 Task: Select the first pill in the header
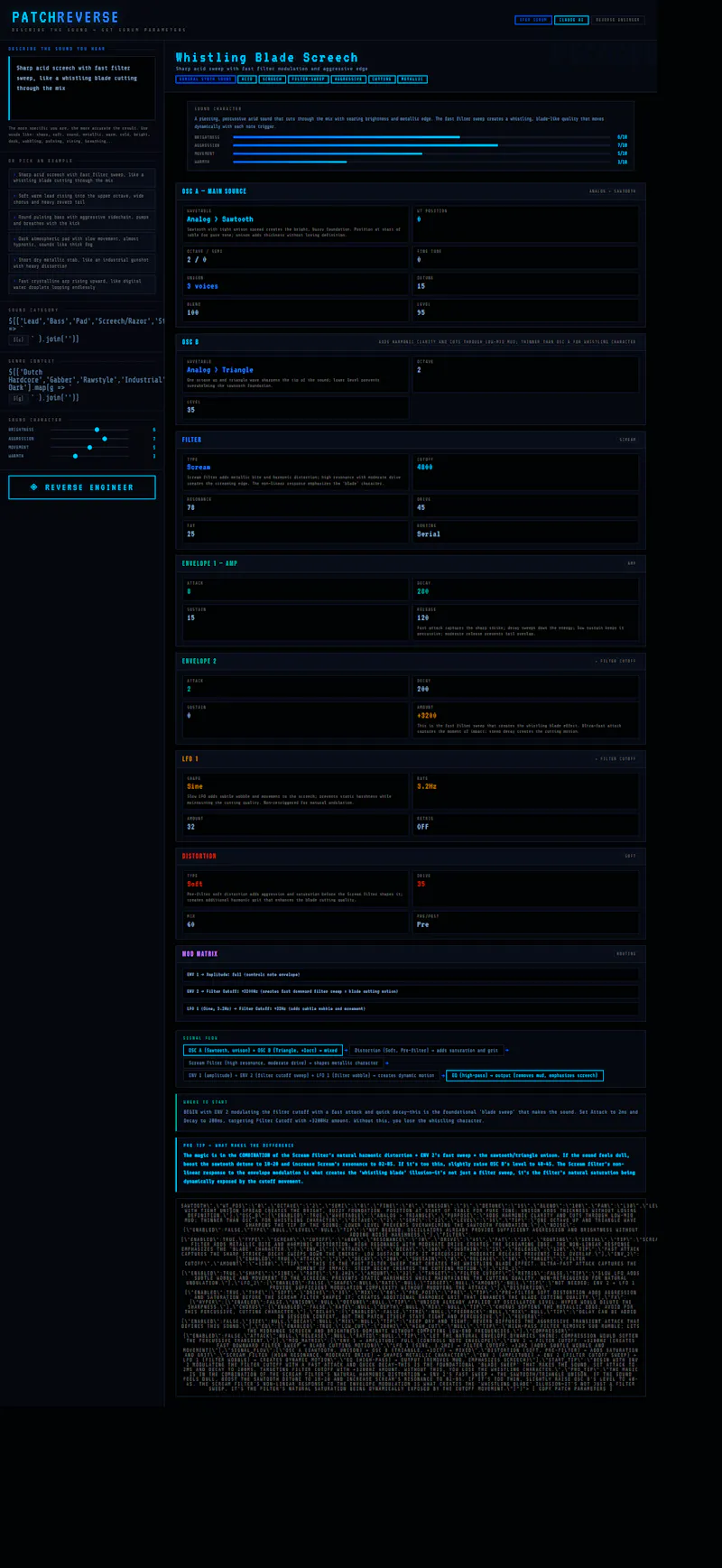[533, 20]
